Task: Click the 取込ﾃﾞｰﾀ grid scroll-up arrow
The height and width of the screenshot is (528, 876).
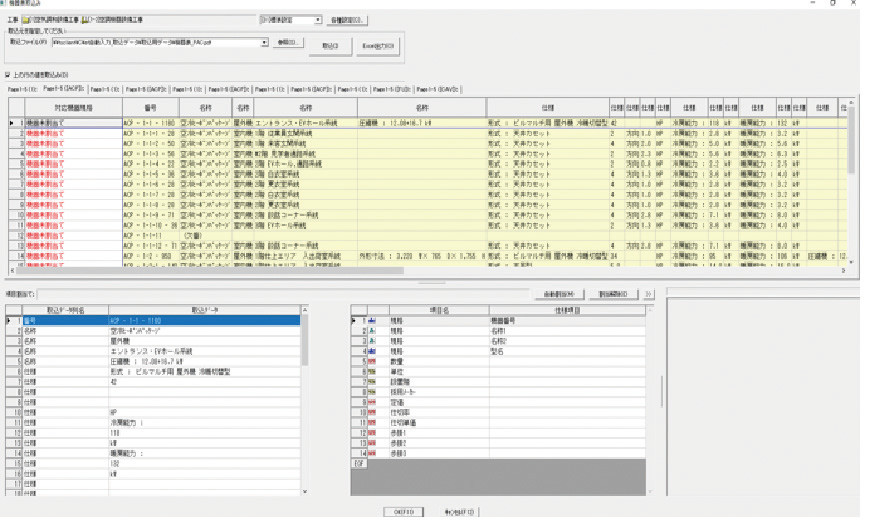Action: 304,310
